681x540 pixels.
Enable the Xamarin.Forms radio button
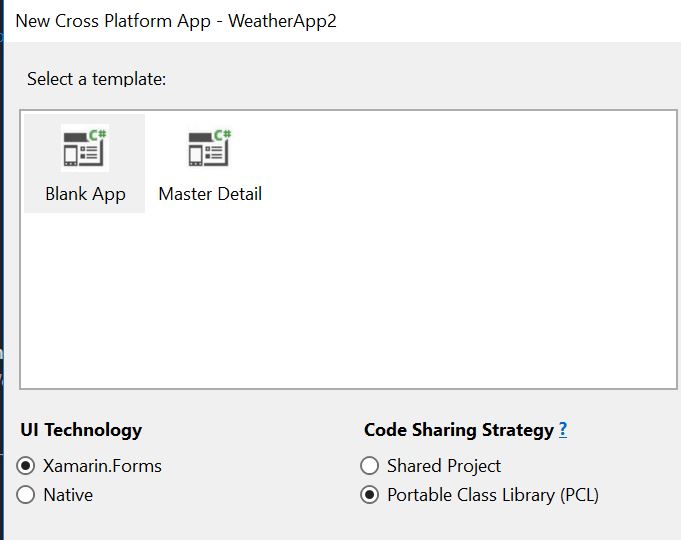[x=26, y=466]
